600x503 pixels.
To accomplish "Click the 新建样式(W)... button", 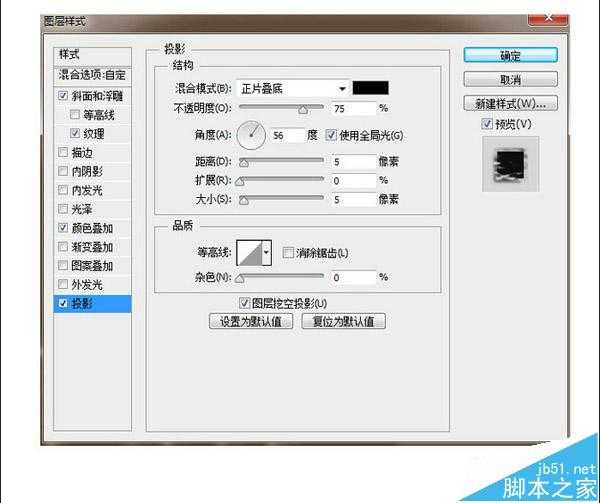I will (x=510, y=103).
